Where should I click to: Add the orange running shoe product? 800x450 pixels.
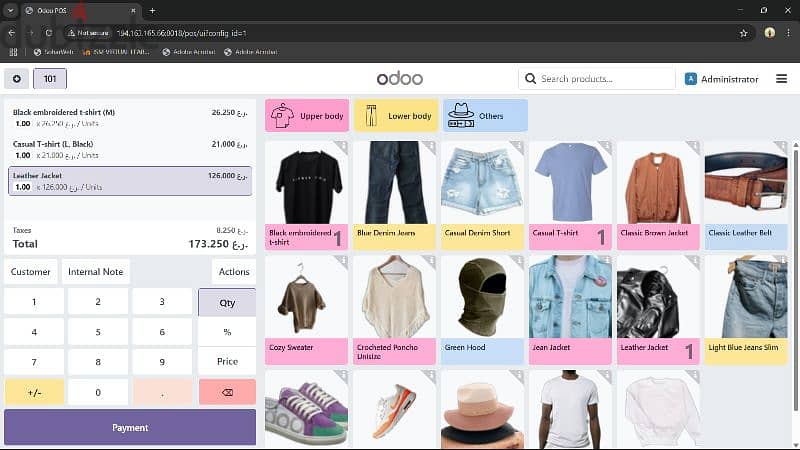[x=394, y=409]
